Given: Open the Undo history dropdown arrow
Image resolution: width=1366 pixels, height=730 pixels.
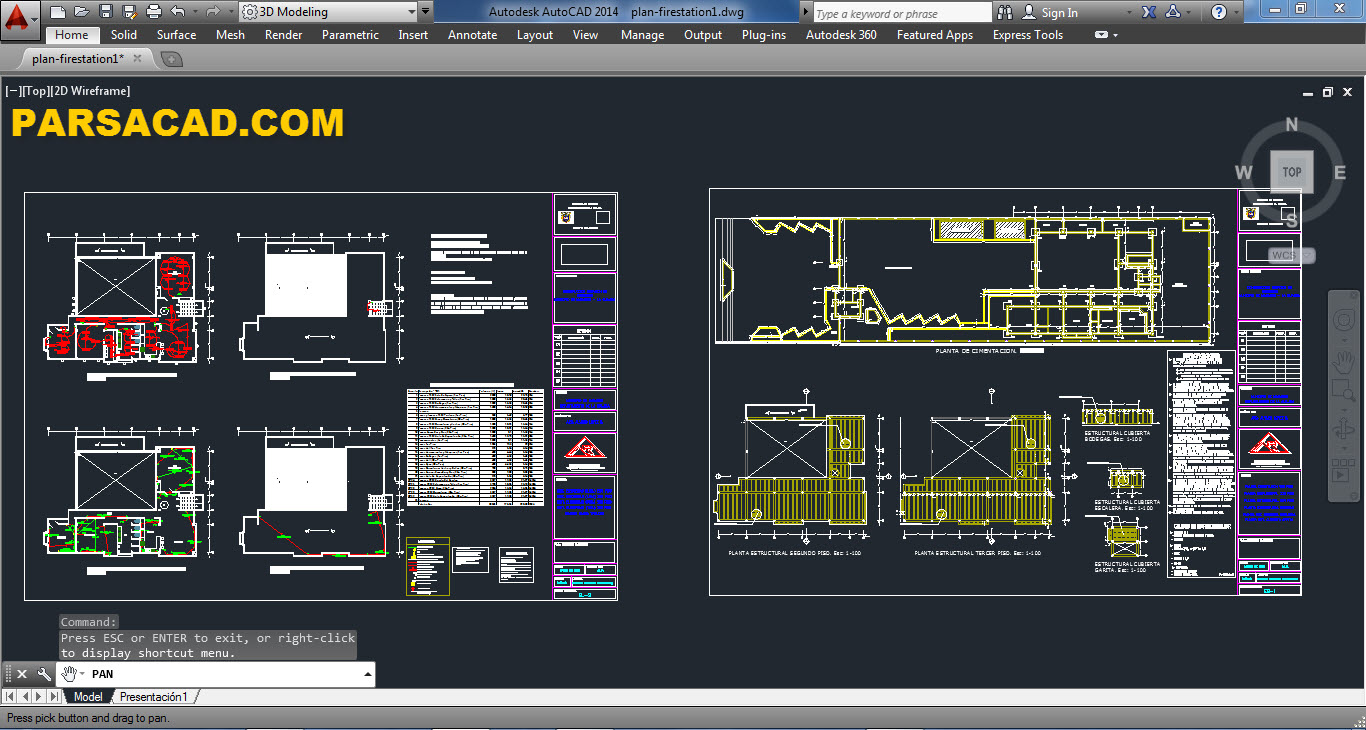Looking at the screenshot, I should pyautogui.click(x=194, y=12).
